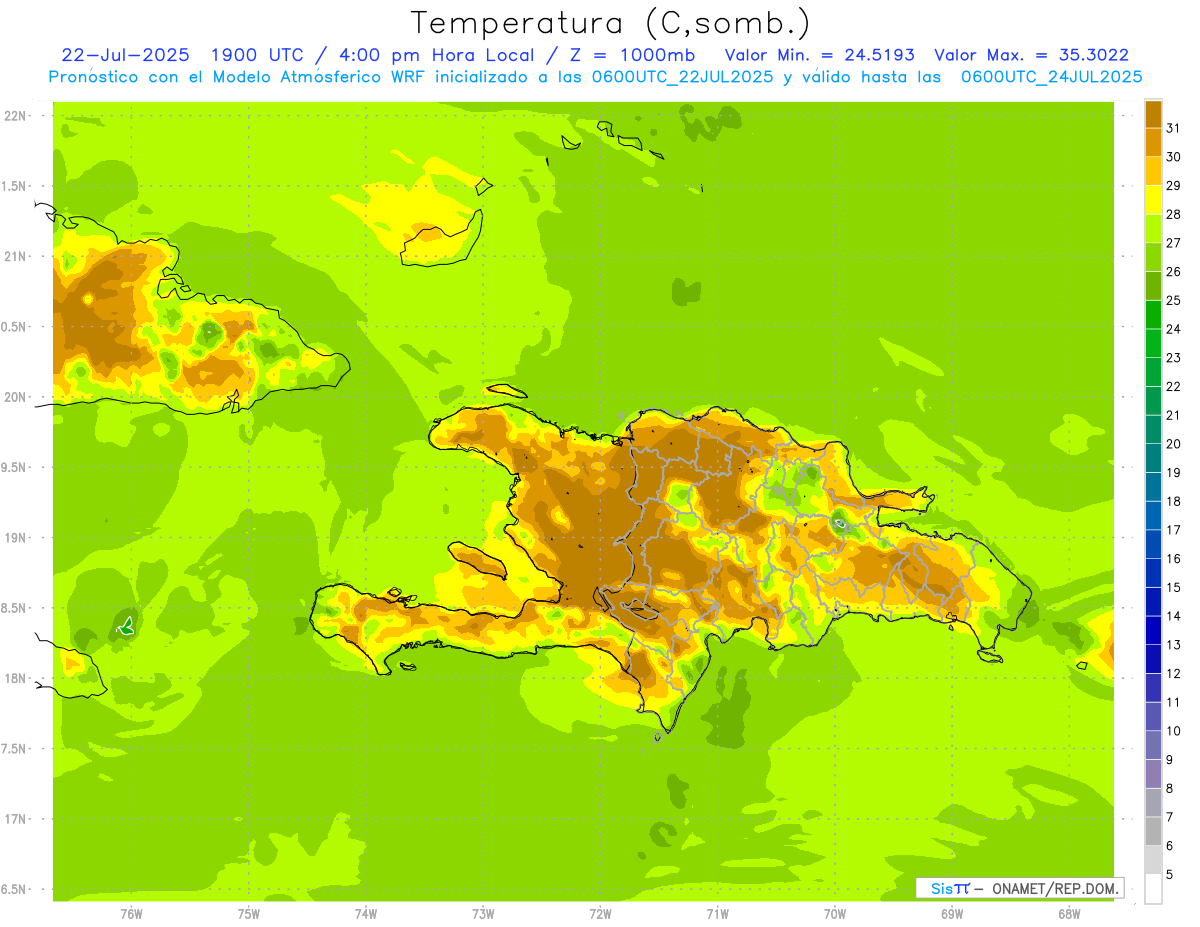Click the 19 label on the color scale
1200x927 pixels.
point(1173,472)
